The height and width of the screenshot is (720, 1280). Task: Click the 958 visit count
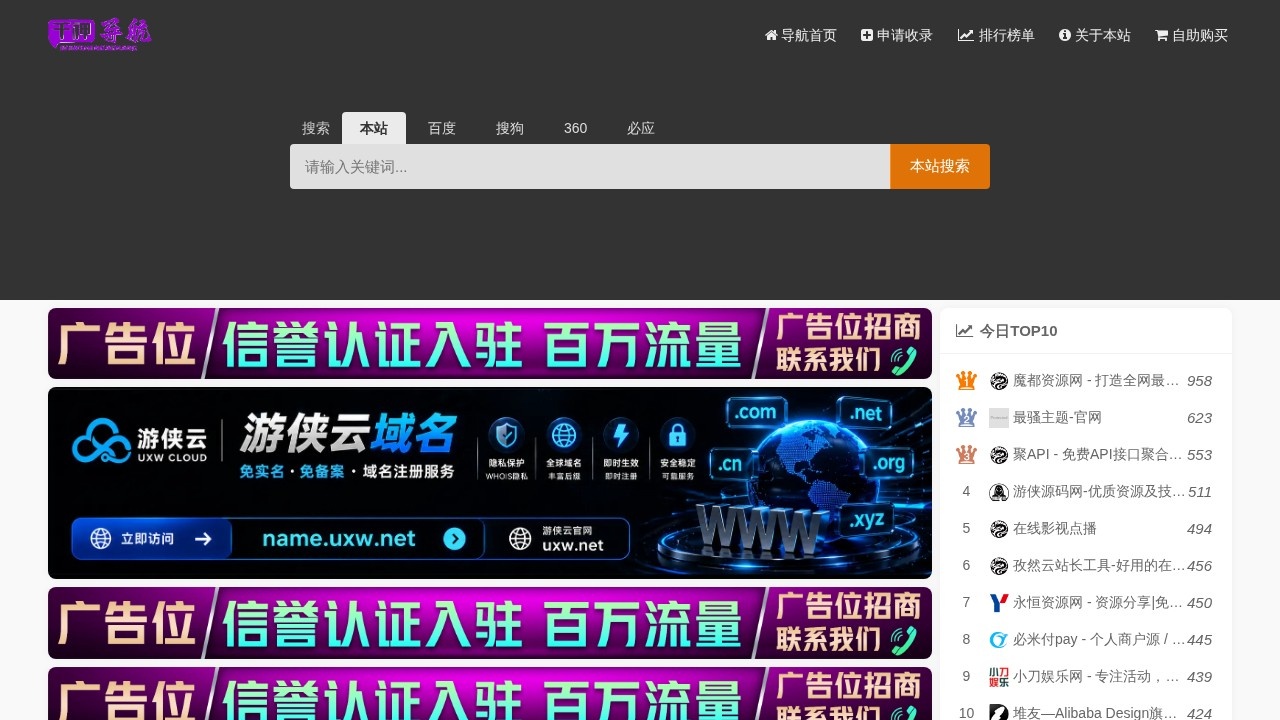pos(1199,381)
